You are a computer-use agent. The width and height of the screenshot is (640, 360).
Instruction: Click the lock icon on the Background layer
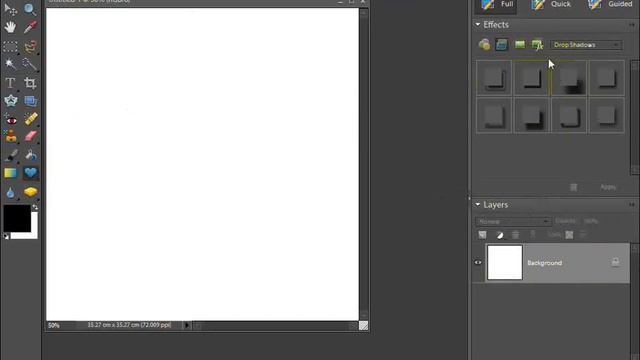616,262
